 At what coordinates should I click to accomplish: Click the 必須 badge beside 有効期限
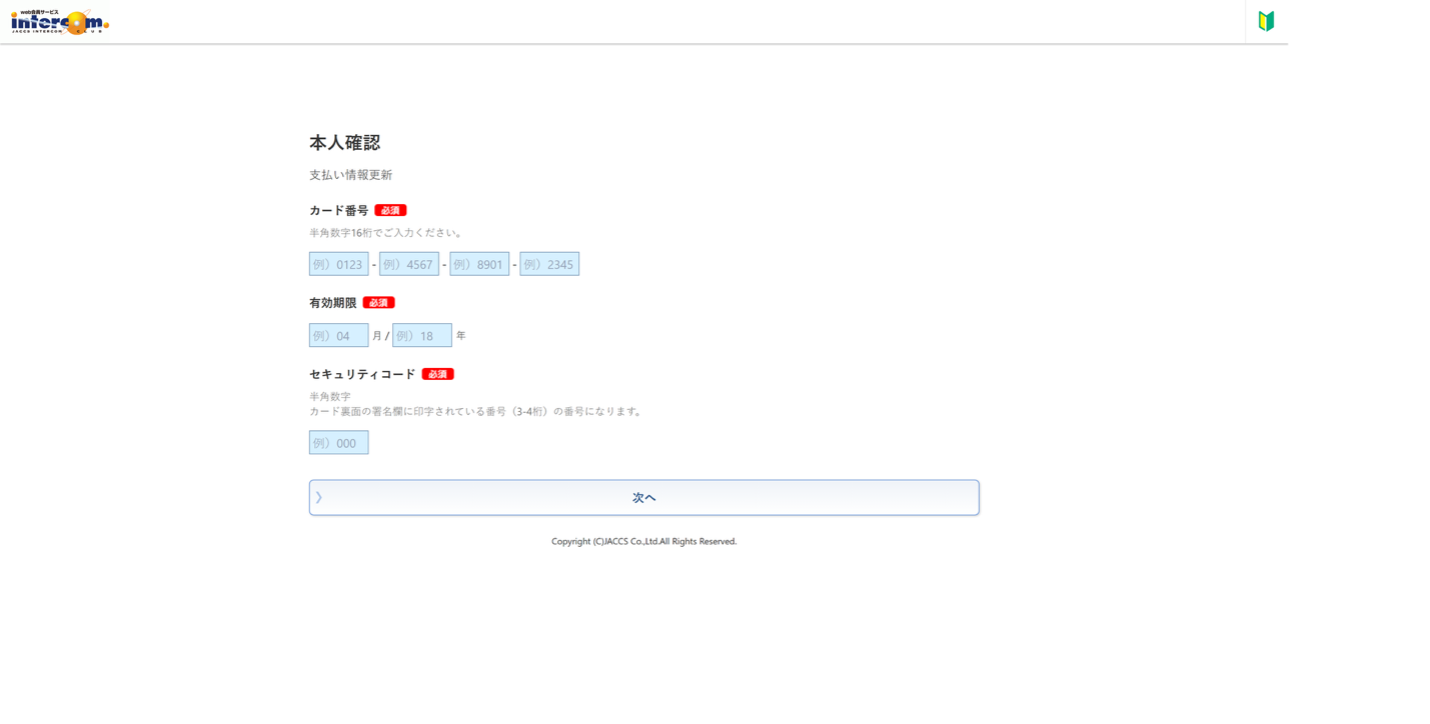coord(379,302)
